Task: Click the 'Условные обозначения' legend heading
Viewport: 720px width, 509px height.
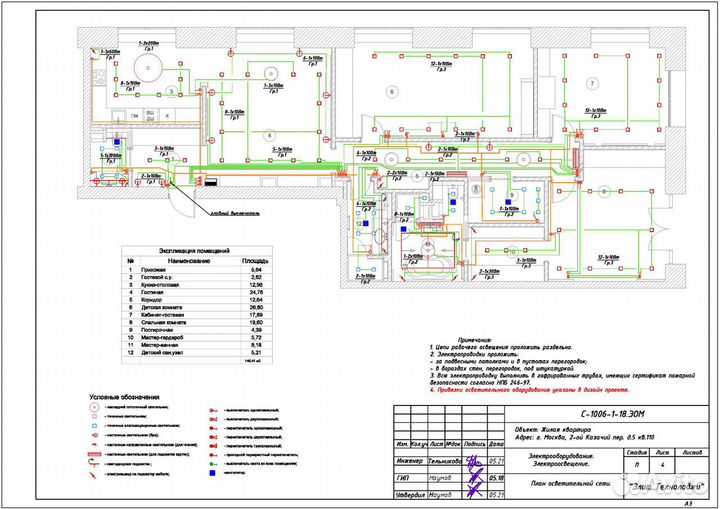Action: click(x=123, y=397)
